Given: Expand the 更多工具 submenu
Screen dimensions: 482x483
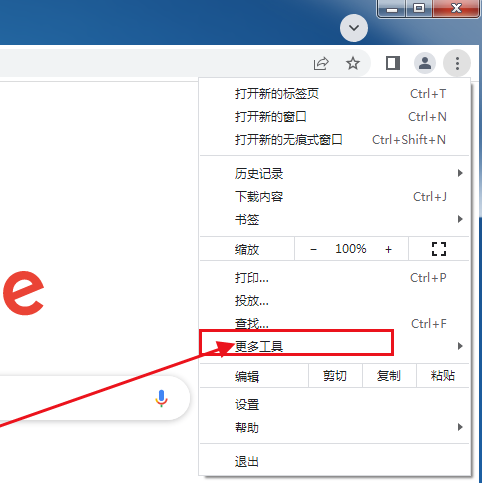Looking at the screenshot, I should [x=334, y=346].
